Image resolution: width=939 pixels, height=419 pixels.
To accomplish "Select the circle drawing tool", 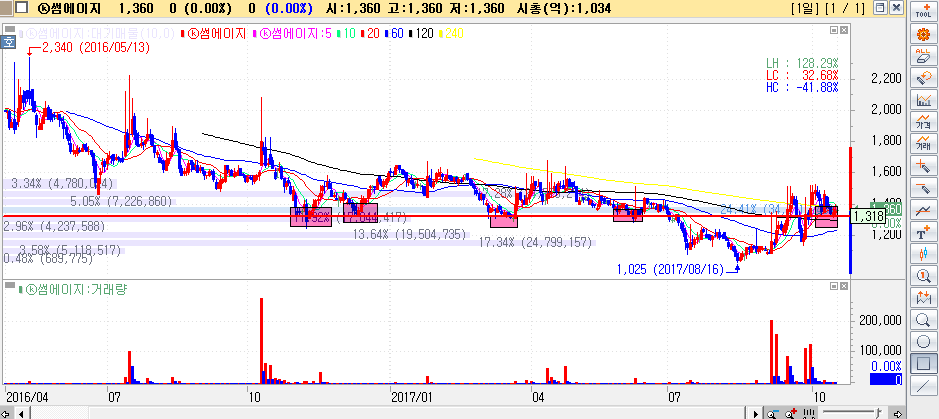I will pos(924,341).
